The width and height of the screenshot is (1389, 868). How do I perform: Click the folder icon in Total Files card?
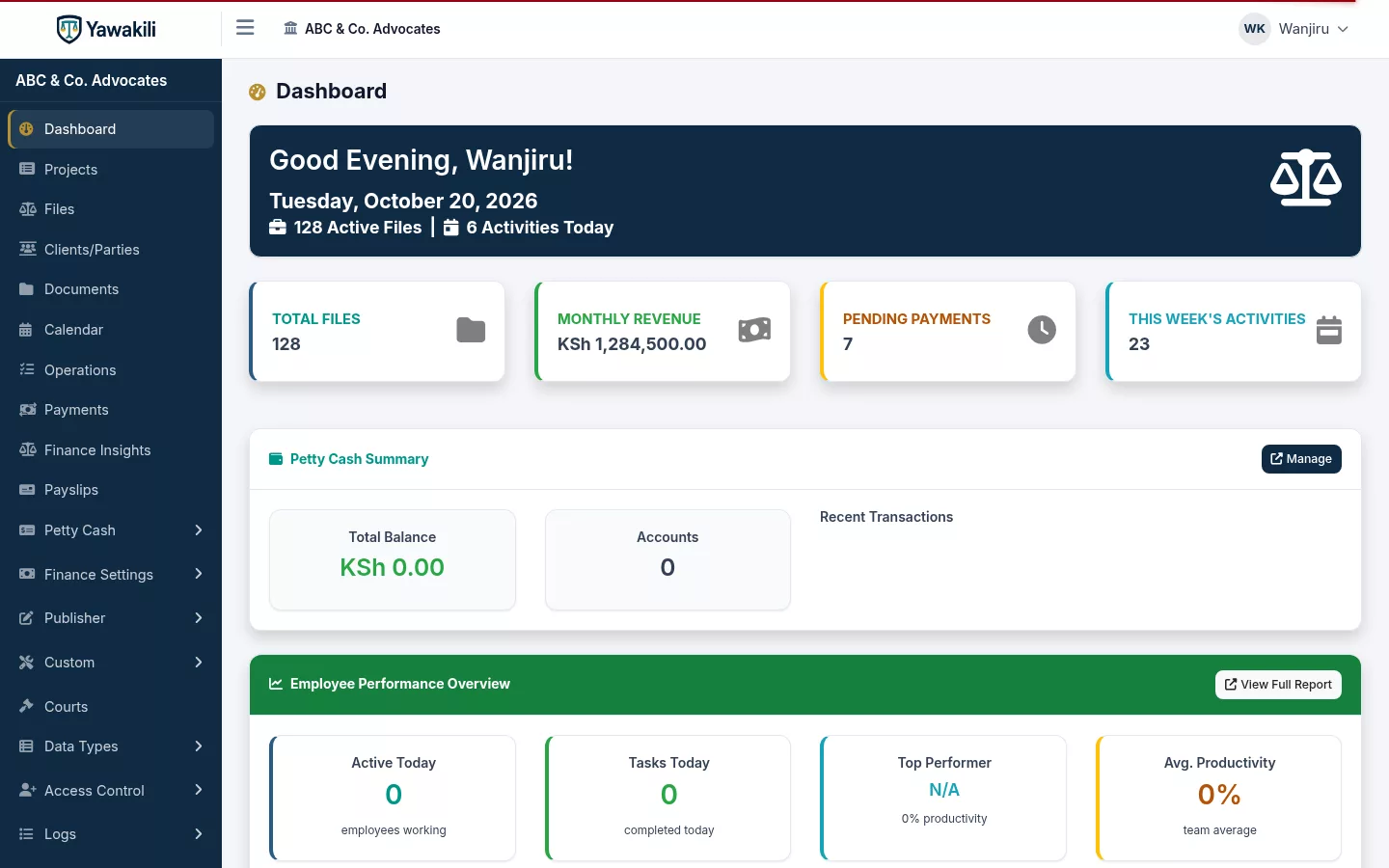click(471, 330)
